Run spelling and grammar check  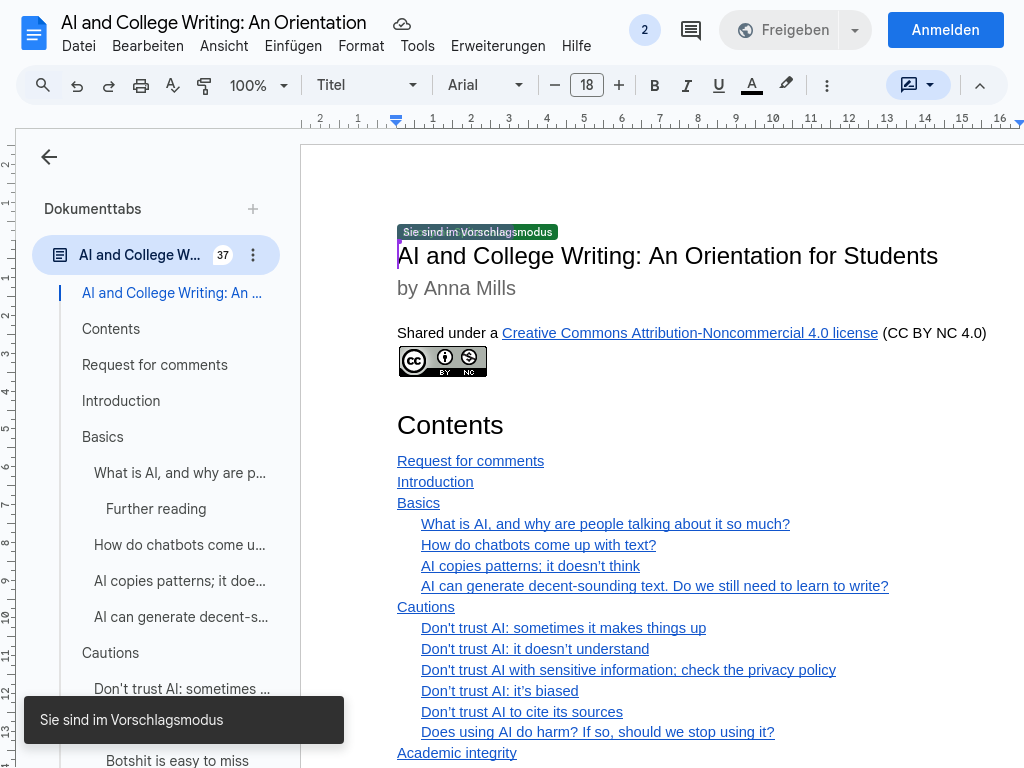(x=172, y=86)
